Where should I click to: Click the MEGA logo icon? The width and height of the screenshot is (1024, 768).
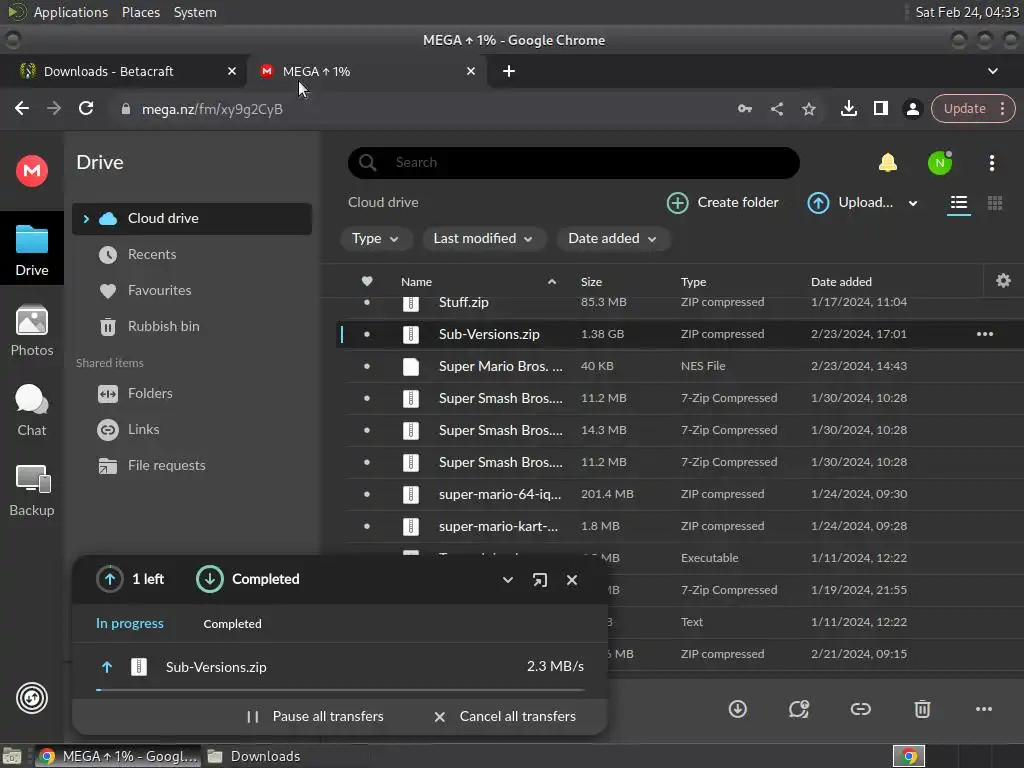[31, 171]
